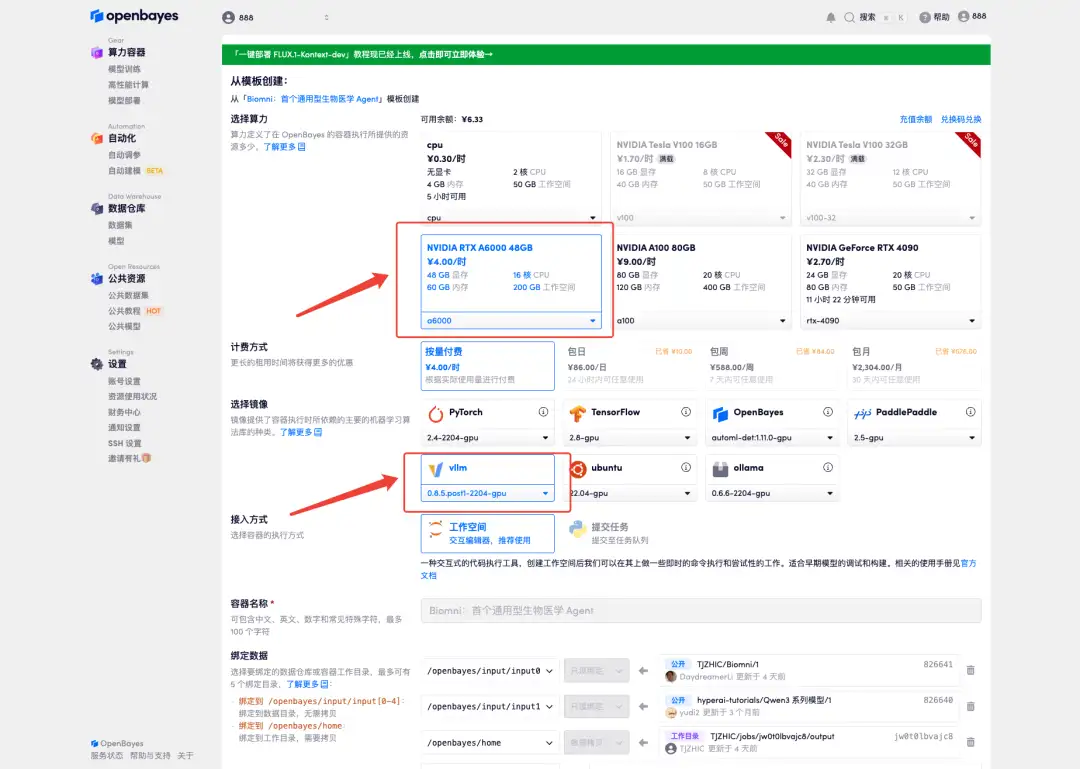Image resolution: width=1080 pixels, height=769 pixels.
Task: Open /openbayes/input/input0 path dropdown
Action: [x=488, y=670]
